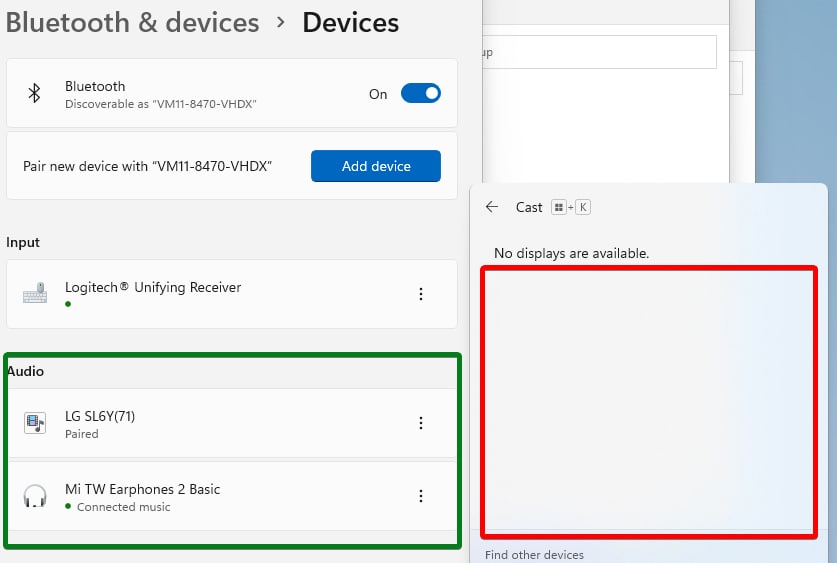Go back from the Cast panel
This screenshot has width=837, height=563.
click(492, 207)
